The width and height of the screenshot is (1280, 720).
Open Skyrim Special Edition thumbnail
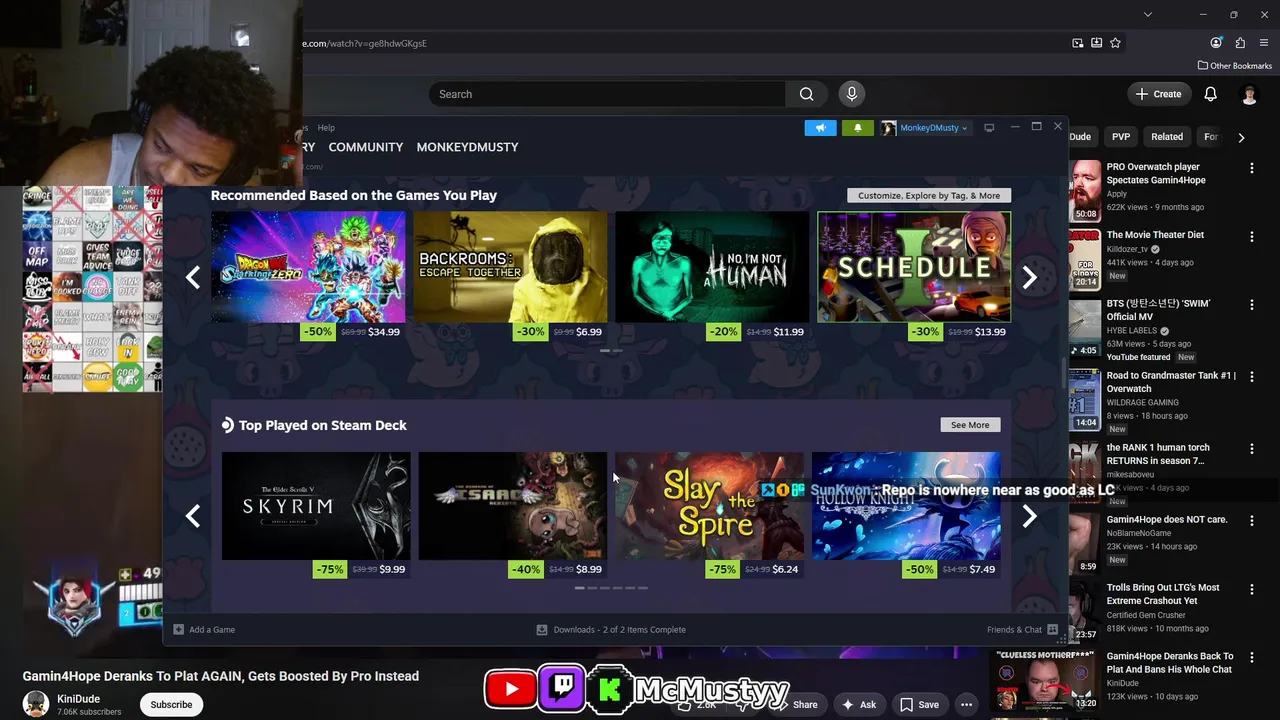click(316, 506)
